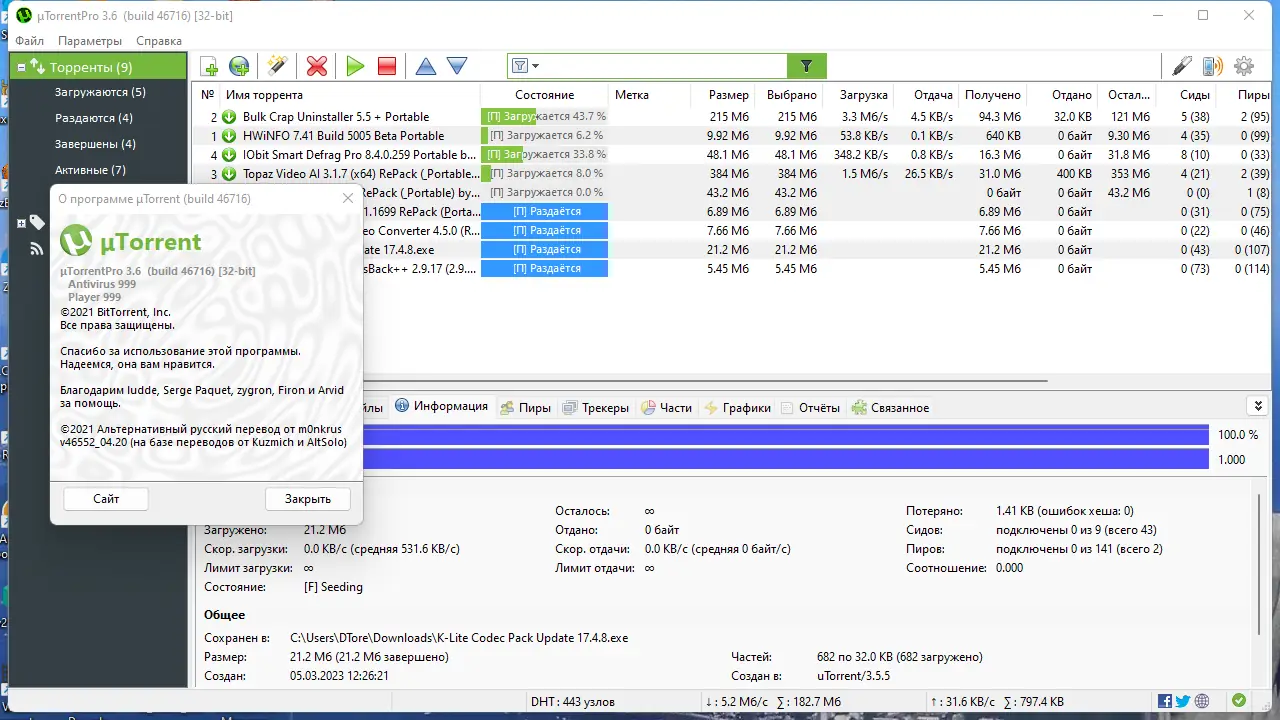Add a torrent from URL
The height and width of the screenshot is (720, 1280).
238,65
